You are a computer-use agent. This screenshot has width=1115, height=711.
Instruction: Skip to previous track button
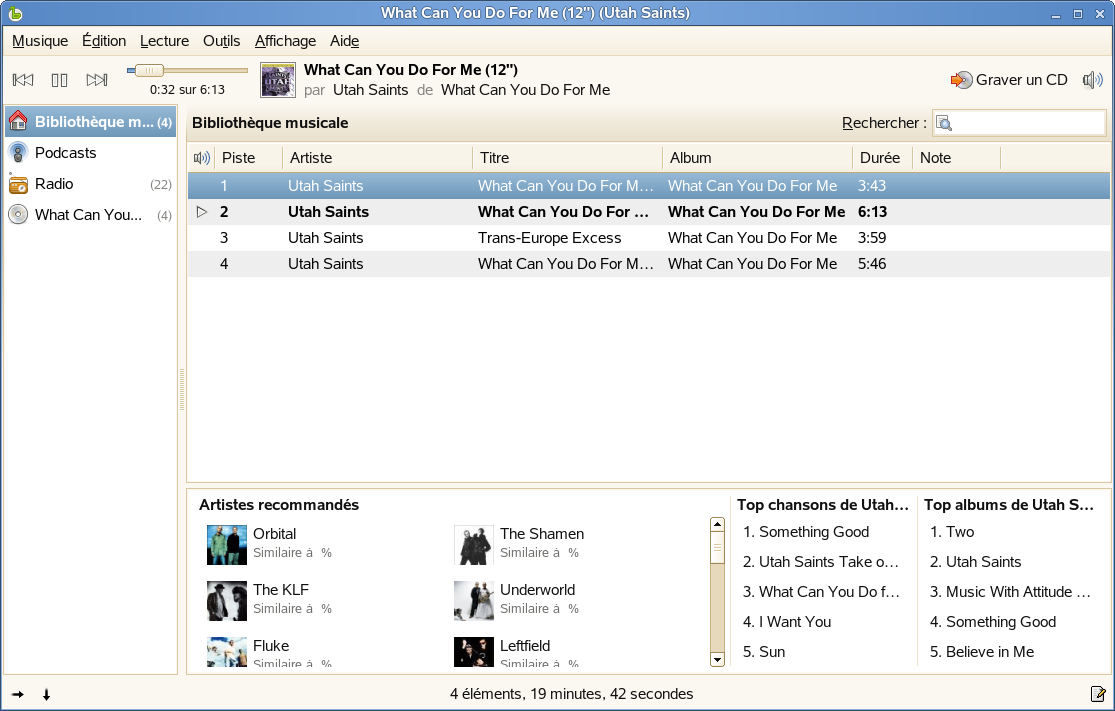click(x=23, y=80)
